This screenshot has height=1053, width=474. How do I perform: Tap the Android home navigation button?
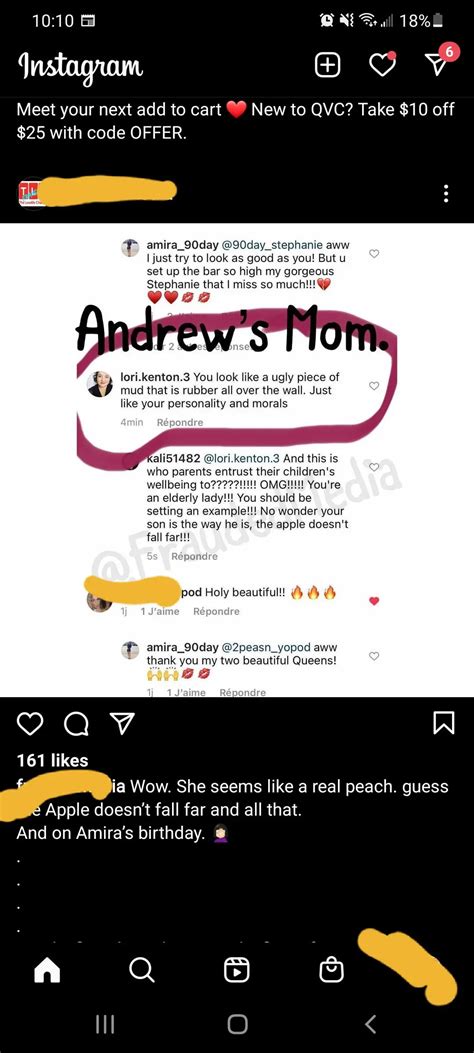coord(237,1023)
